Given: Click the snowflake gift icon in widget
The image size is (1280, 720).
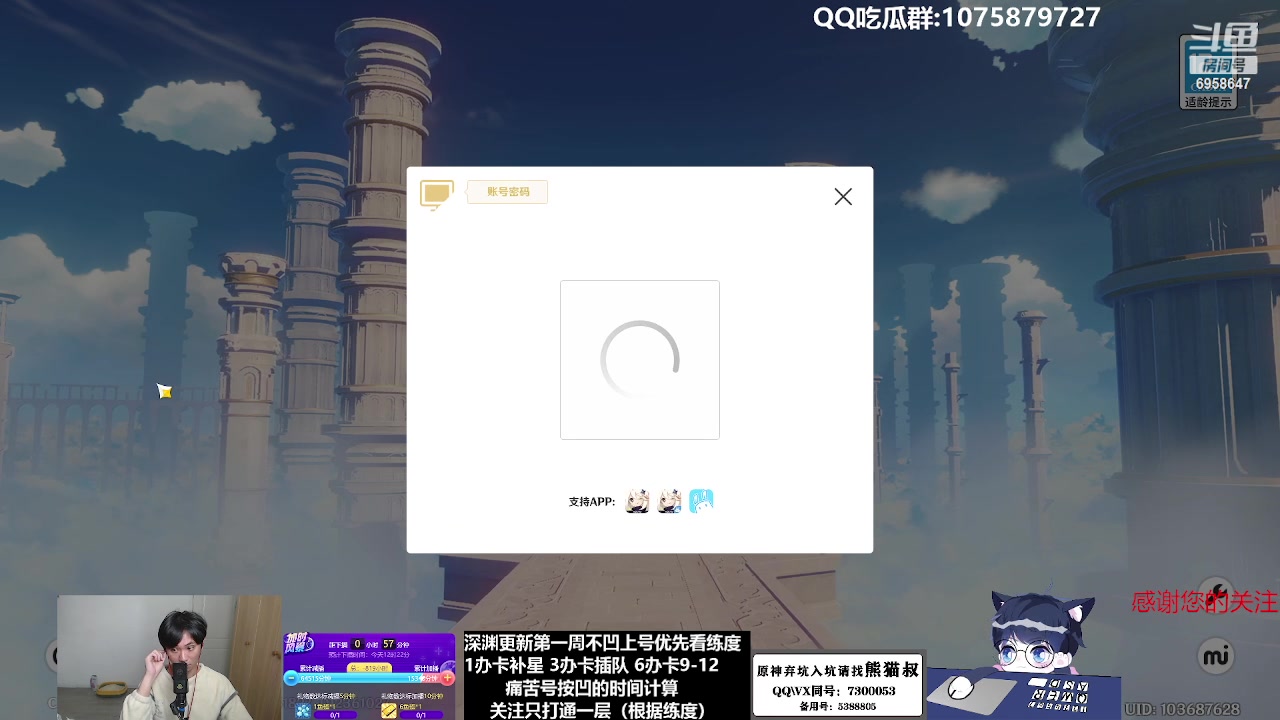Looking at the screenshot, I should tap(303, 709).
